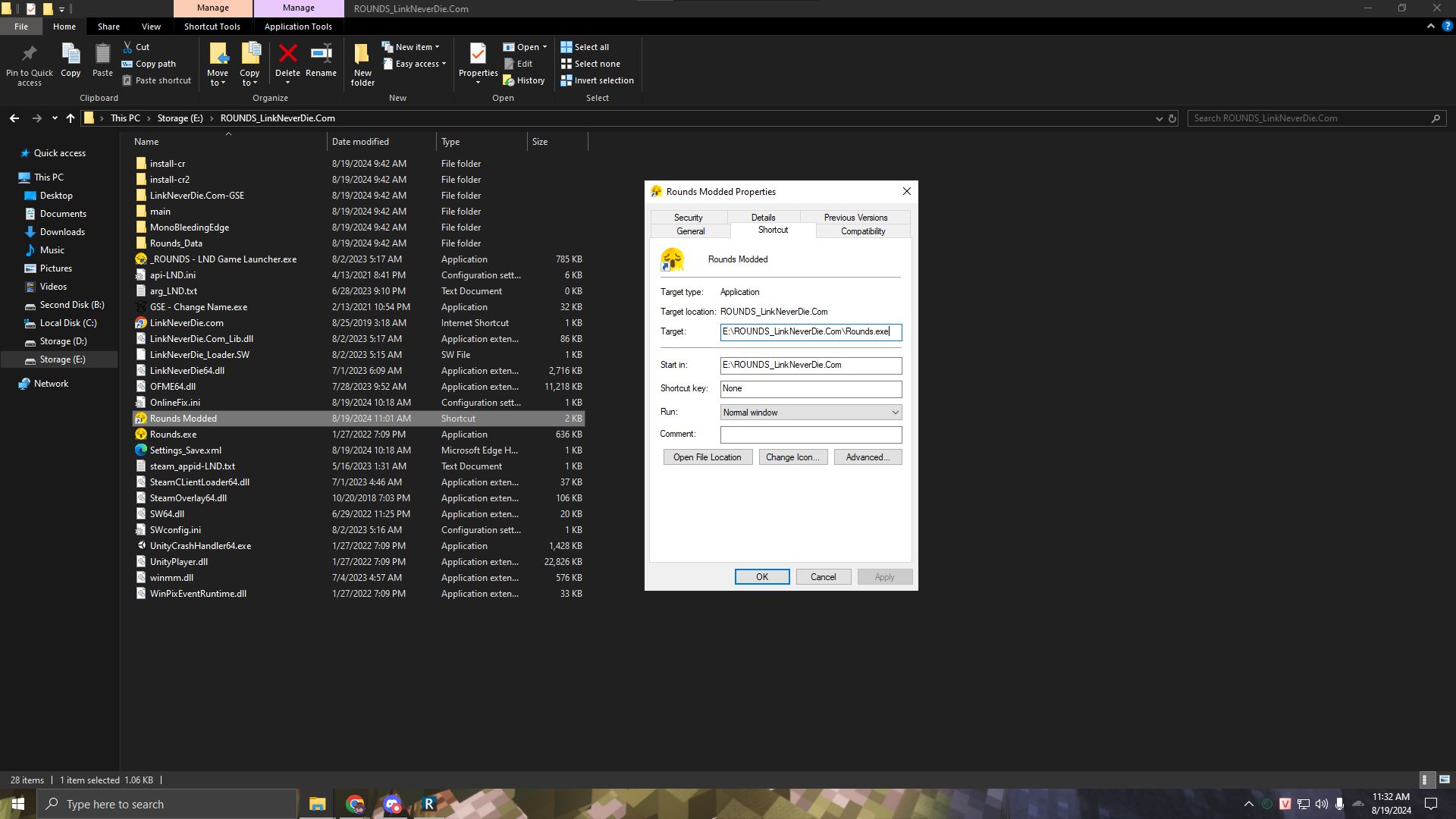This screenshot has width=1456, height=819.
Task: Click the Shortcut tab in properties
Action: click(x=773, y=230)
